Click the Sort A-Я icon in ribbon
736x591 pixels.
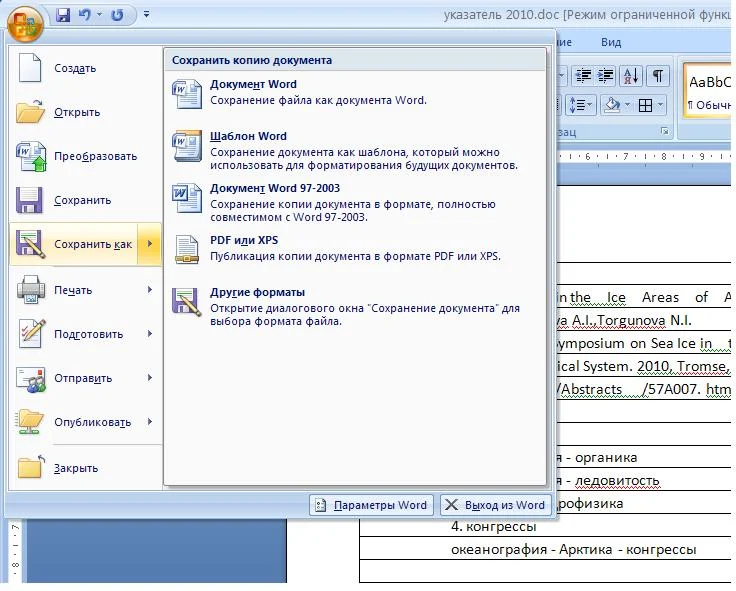(631, 76)
